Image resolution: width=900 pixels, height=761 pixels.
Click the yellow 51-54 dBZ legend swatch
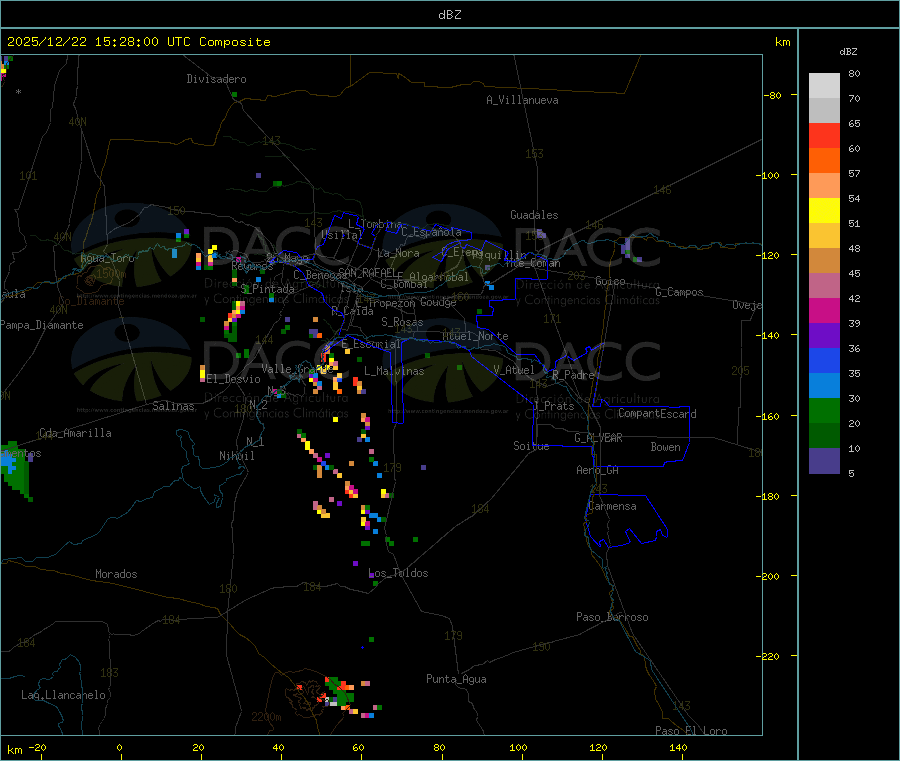pos(824,211)
